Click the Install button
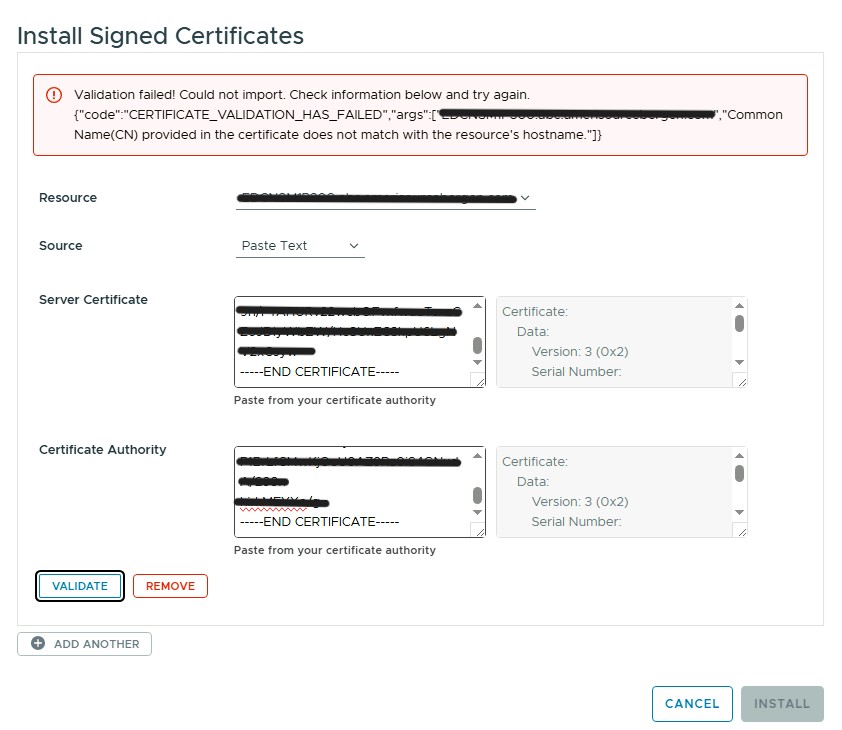Image resolution: width=842 pixels, height=730 pixels. [782, 704]
